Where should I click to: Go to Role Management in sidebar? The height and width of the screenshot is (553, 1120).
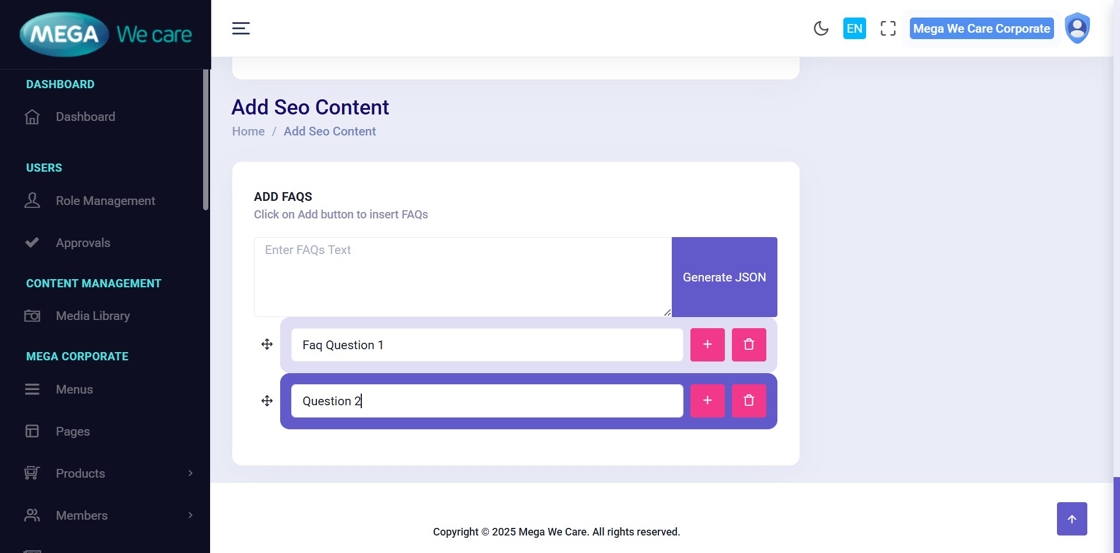pyautogui.click(x=105, y=201)
